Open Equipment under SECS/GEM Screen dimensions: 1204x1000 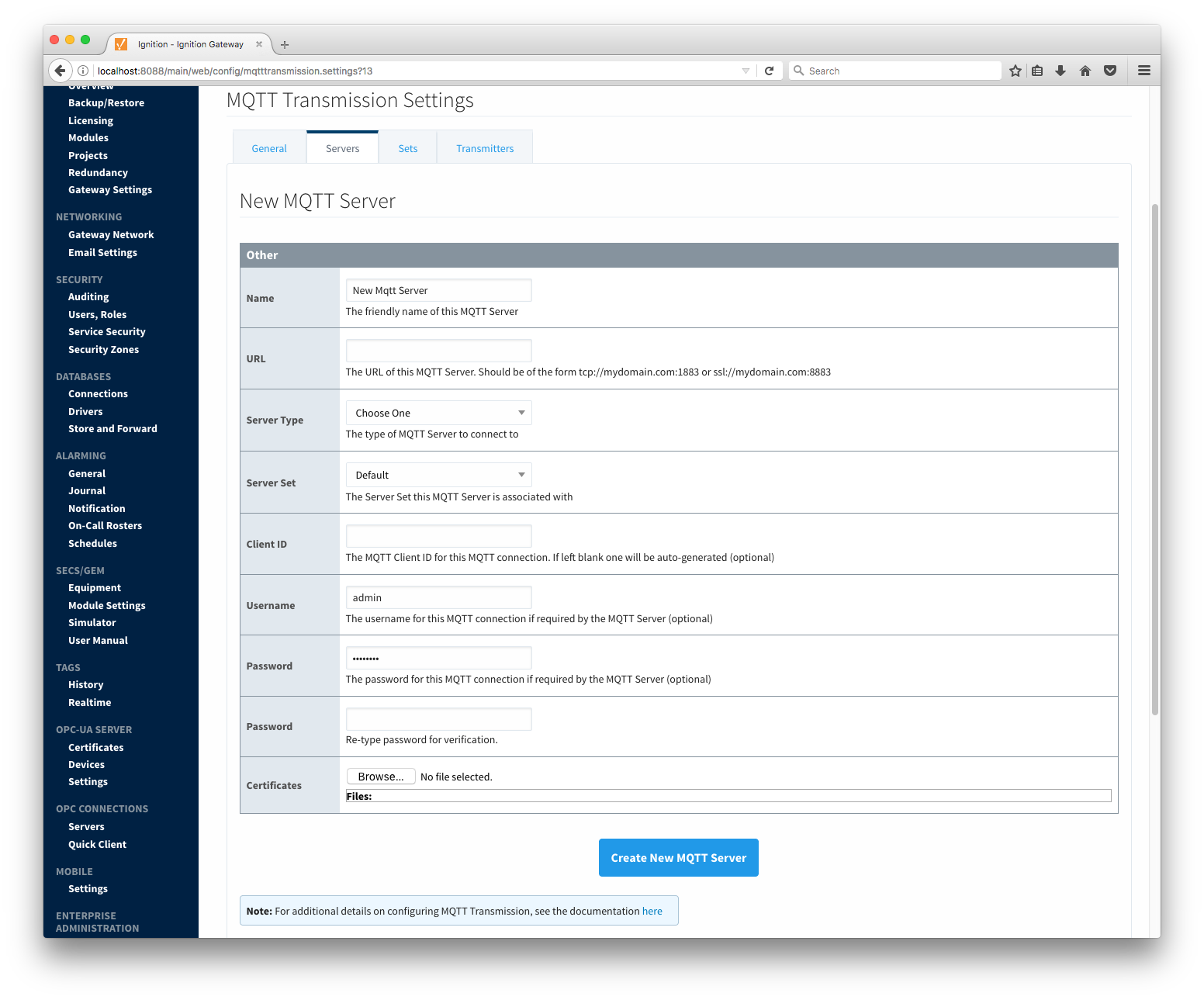pyautogui.click(x=95, y=587)
